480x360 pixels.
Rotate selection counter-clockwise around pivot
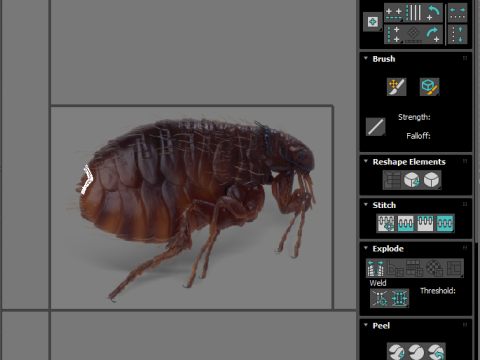tap(433, 13)
